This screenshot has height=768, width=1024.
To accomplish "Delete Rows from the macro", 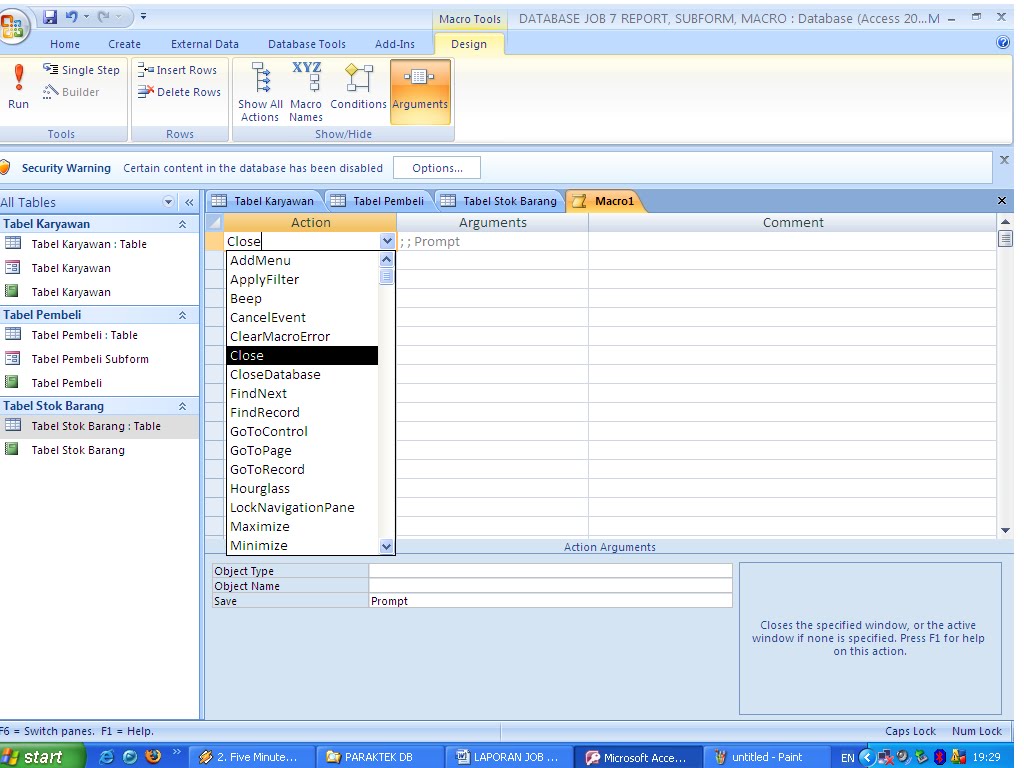I will point(180,92).
